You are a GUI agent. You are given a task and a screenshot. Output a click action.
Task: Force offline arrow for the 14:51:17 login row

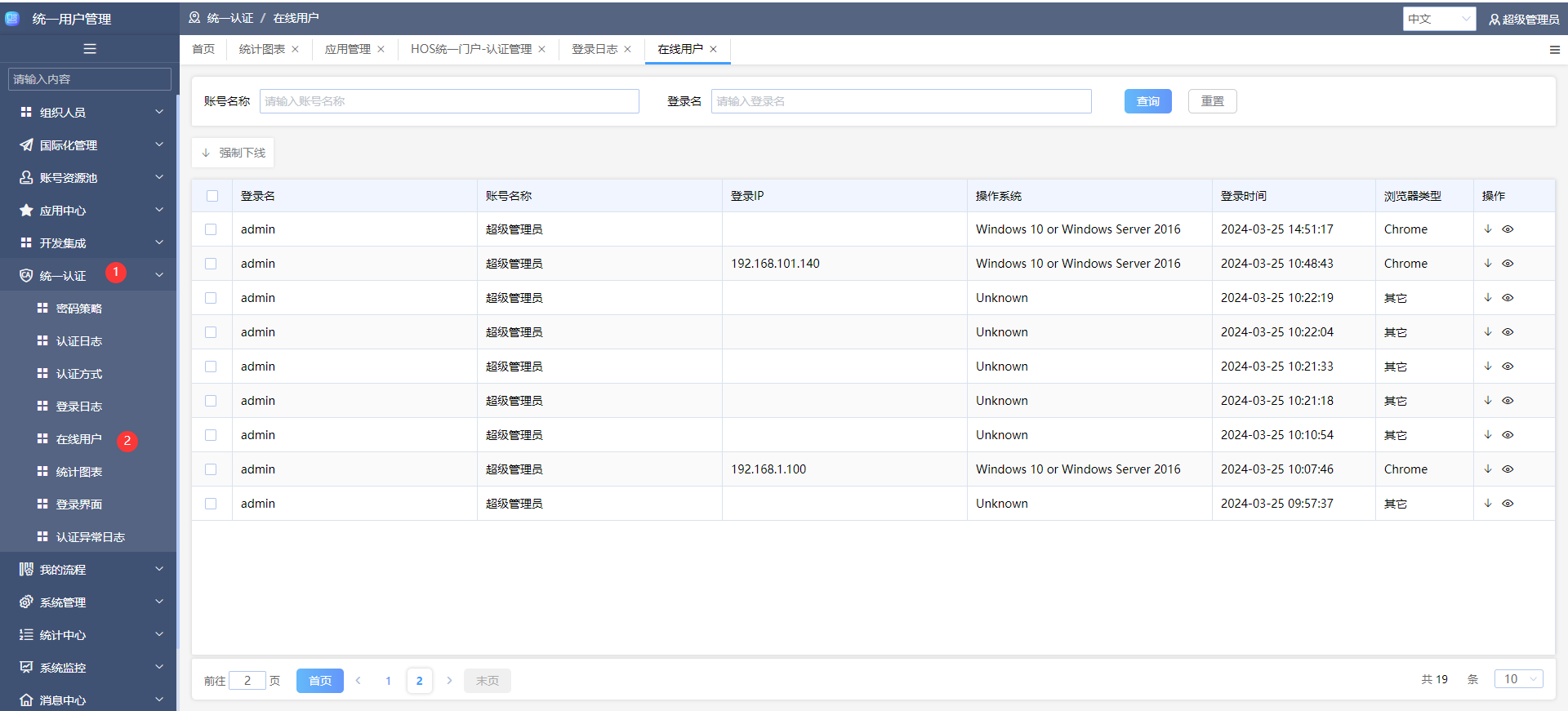1488,229
